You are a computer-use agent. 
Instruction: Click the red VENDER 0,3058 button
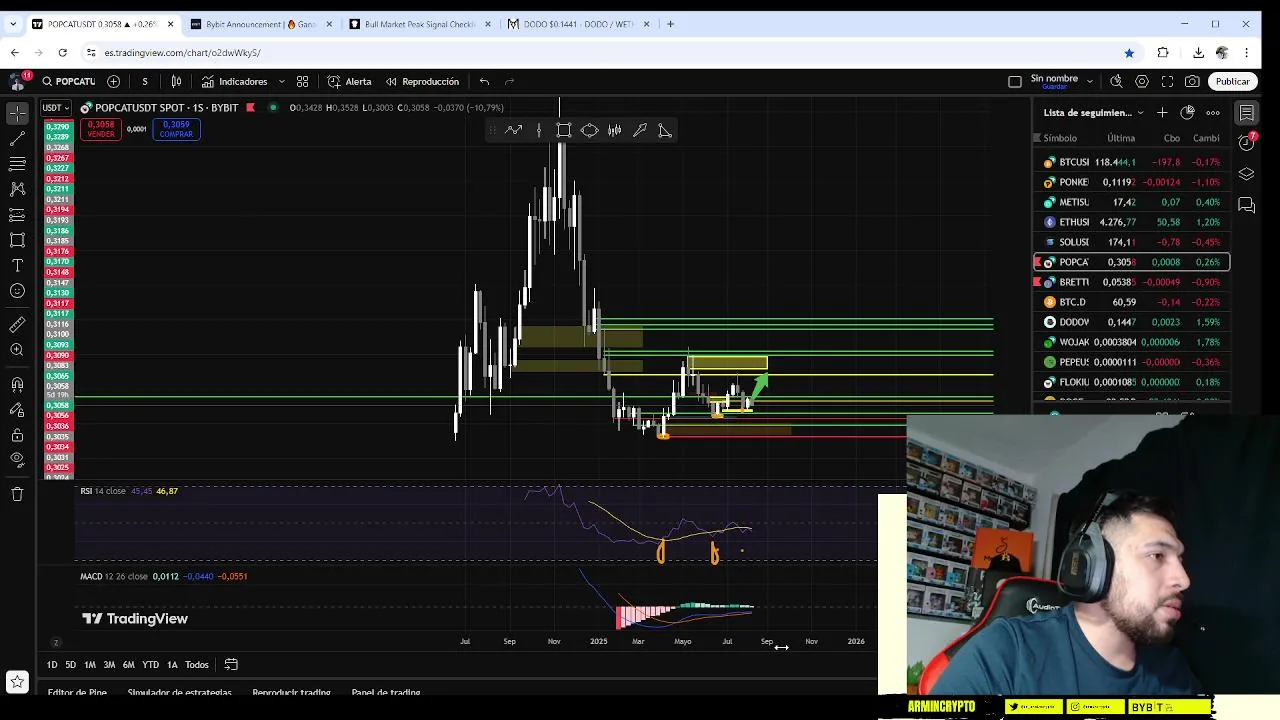[100, 129]
